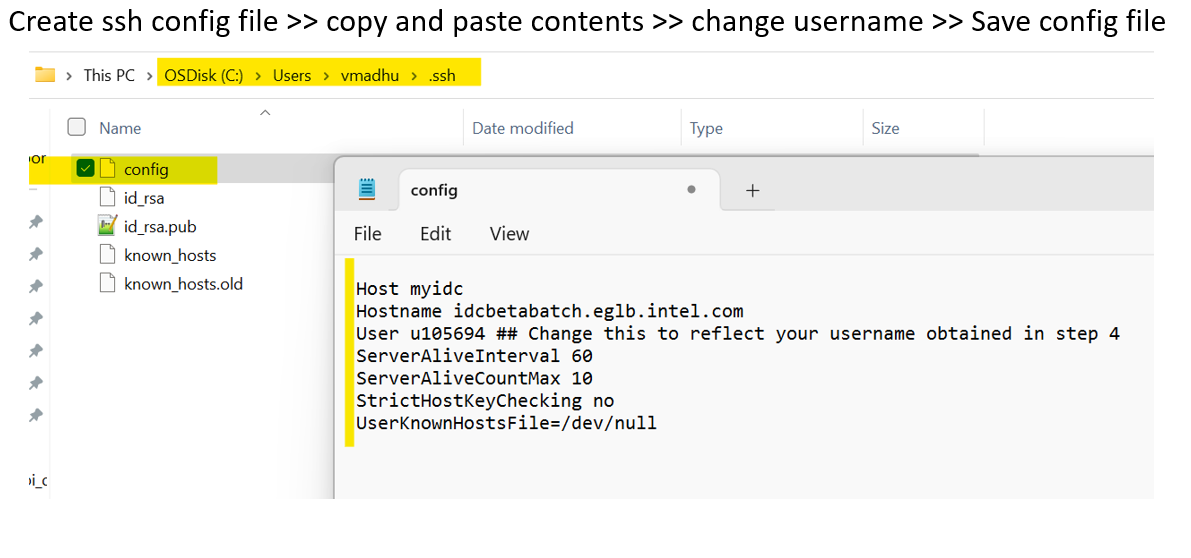Screen dimensions: 1191x558
Task: Click sort arrow above Name column
Action: 265,112
